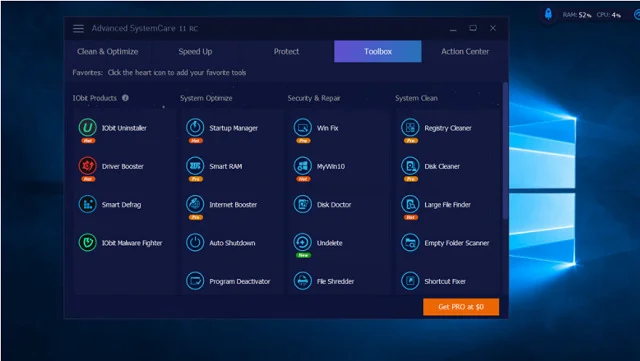Screen dimensions: 640x361
Task: Click the Disk Cleaner label
Action: click(442, 166)
